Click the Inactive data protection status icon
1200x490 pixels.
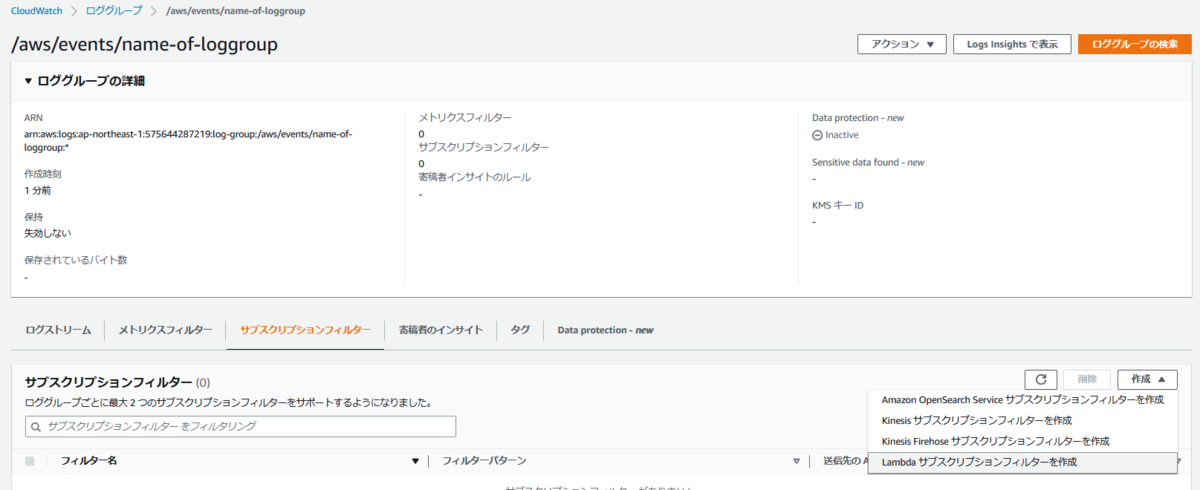coord(817,135)
